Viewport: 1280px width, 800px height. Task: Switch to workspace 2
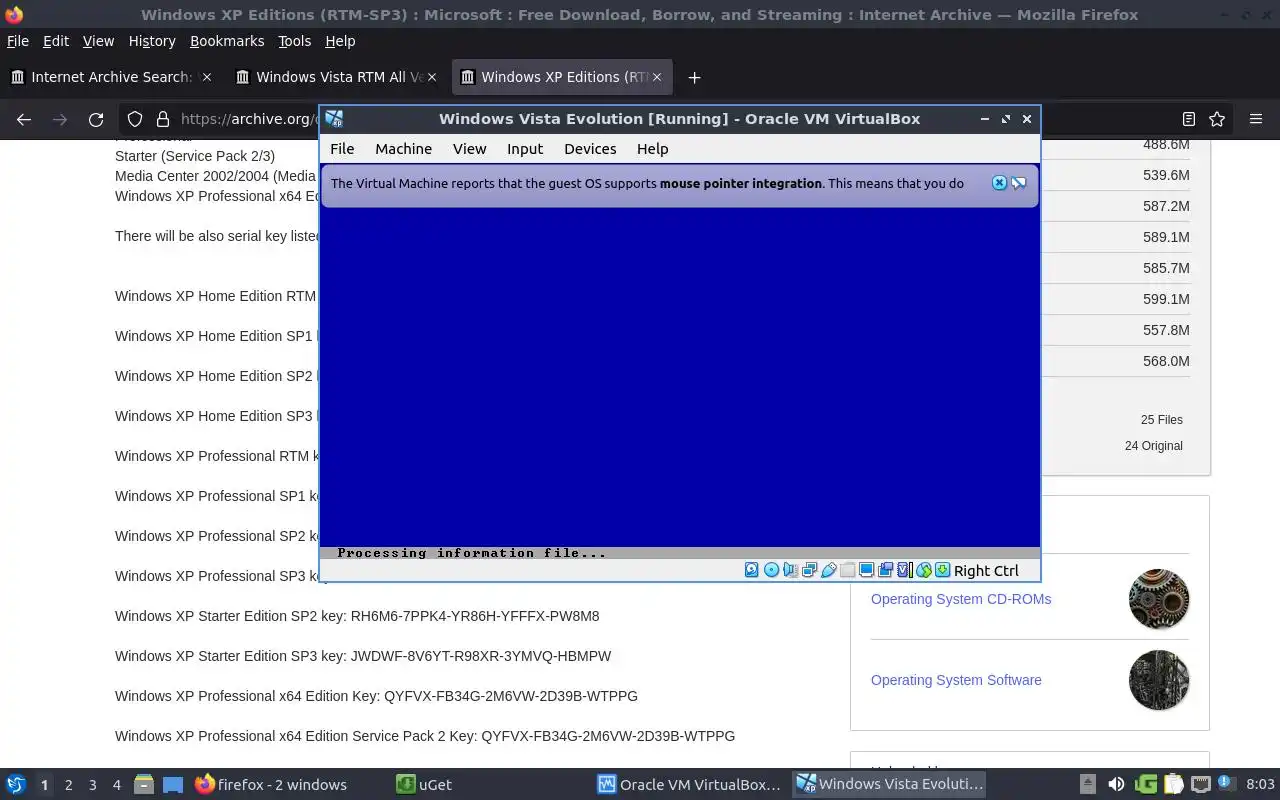click(x=68, y=785)
